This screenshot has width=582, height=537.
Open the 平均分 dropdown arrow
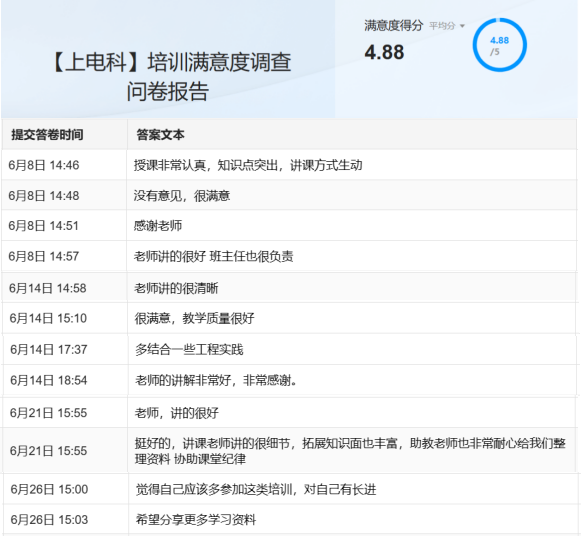click(x=462, y=26)
